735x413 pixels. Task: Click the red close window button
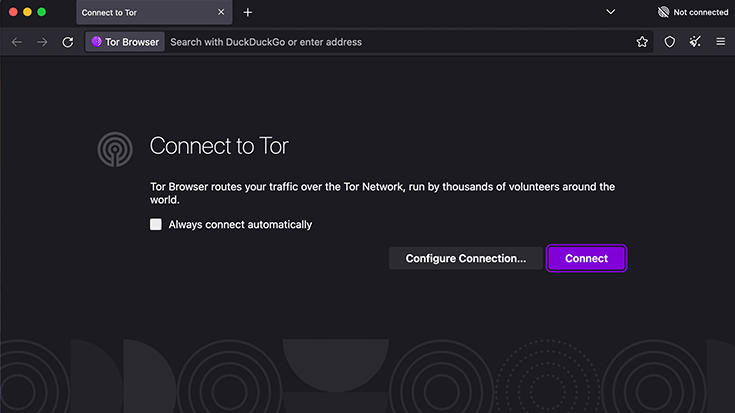(13, 12)
